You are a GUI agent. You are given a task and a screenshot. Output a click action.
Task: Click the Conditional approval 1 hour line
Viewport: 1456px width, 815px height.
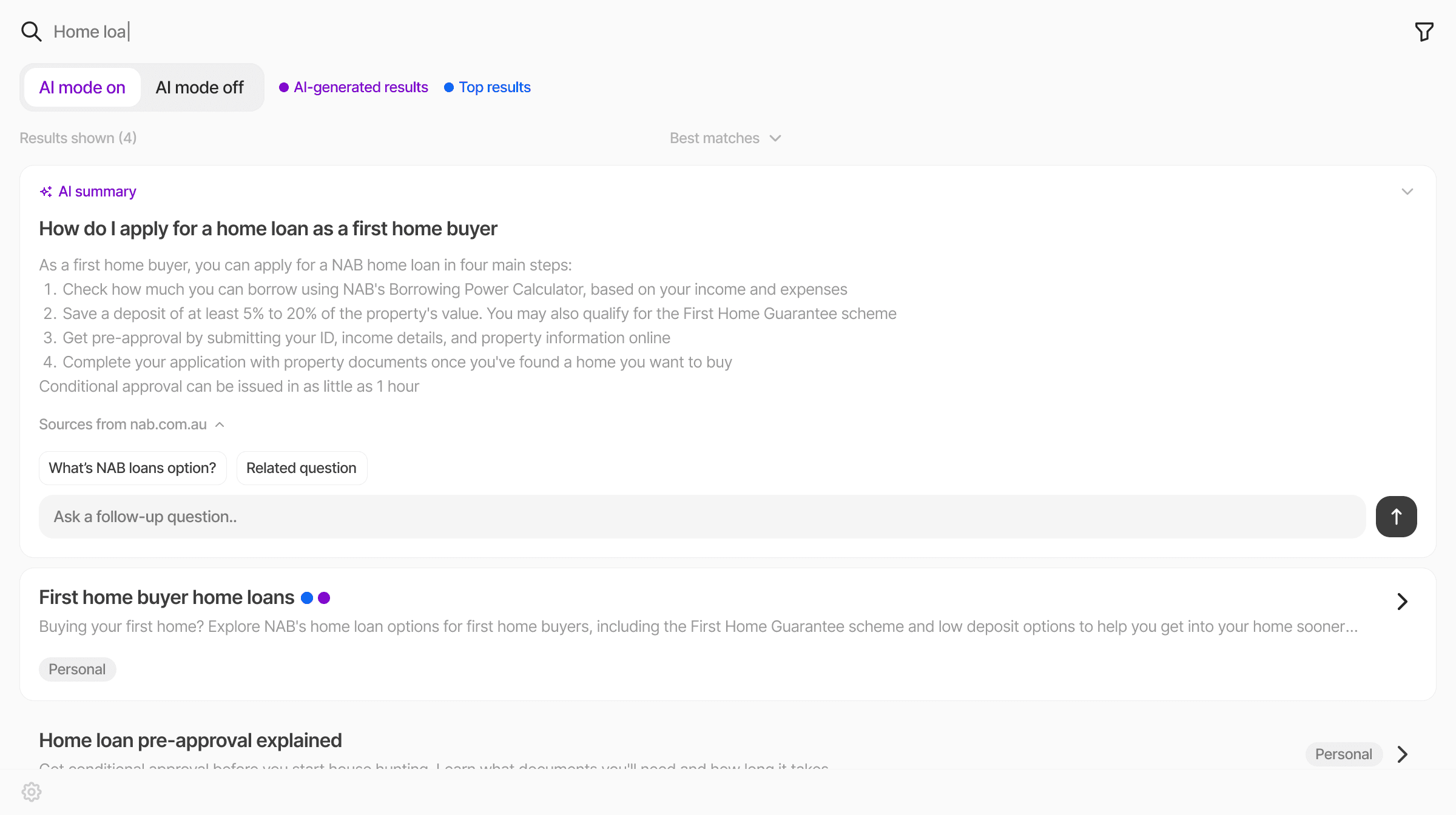pyautogui.click(x=229, y=386)
